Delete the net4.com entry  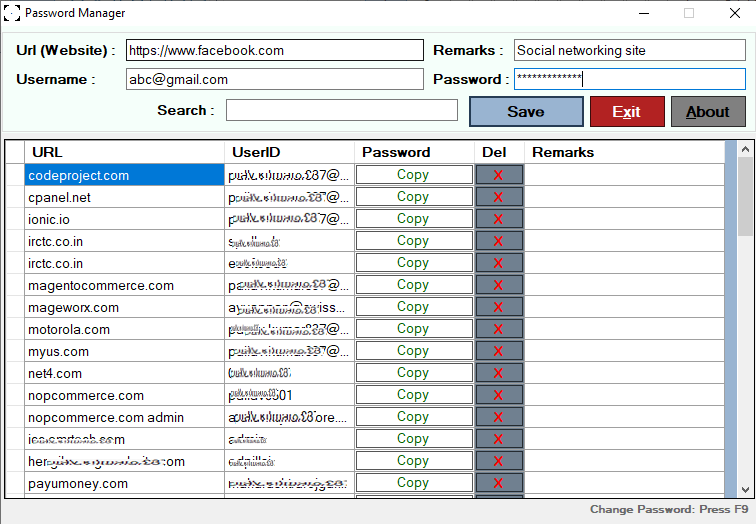pyautogui.click(x=499, y=373)
